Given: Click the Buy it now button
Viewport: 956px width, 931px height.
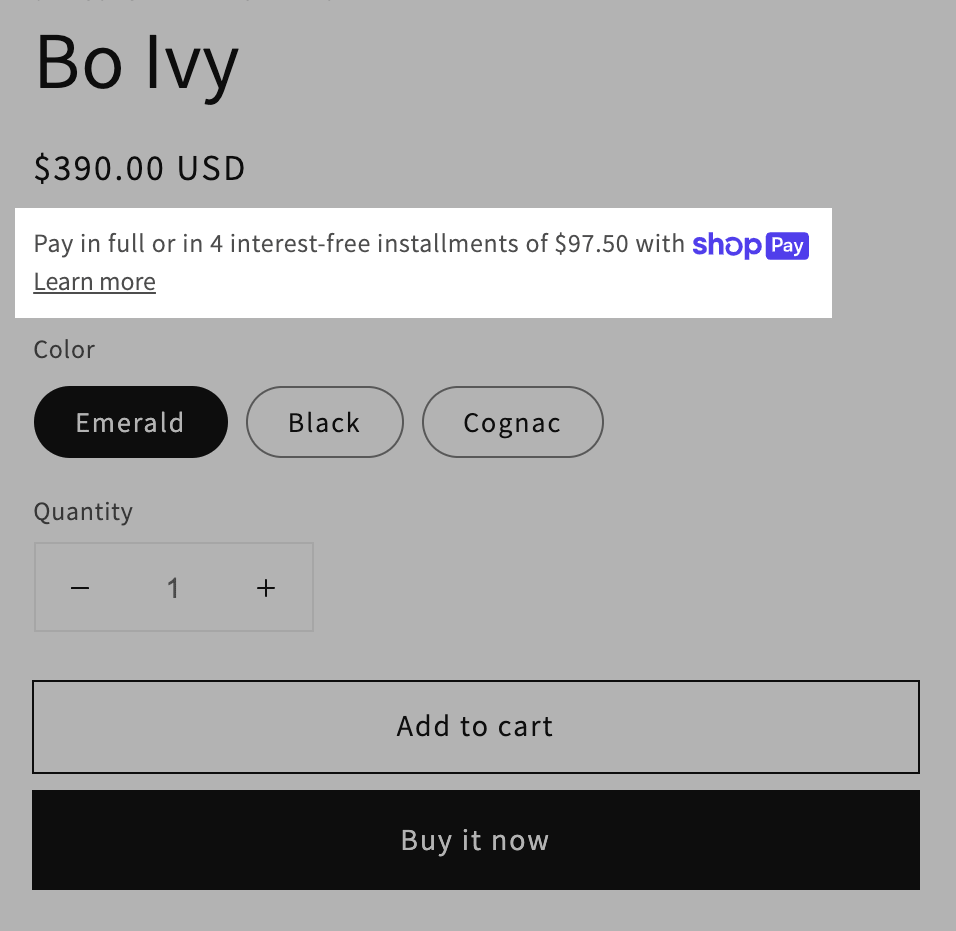Looking at the screenshot, I should [x=475, y=840].
